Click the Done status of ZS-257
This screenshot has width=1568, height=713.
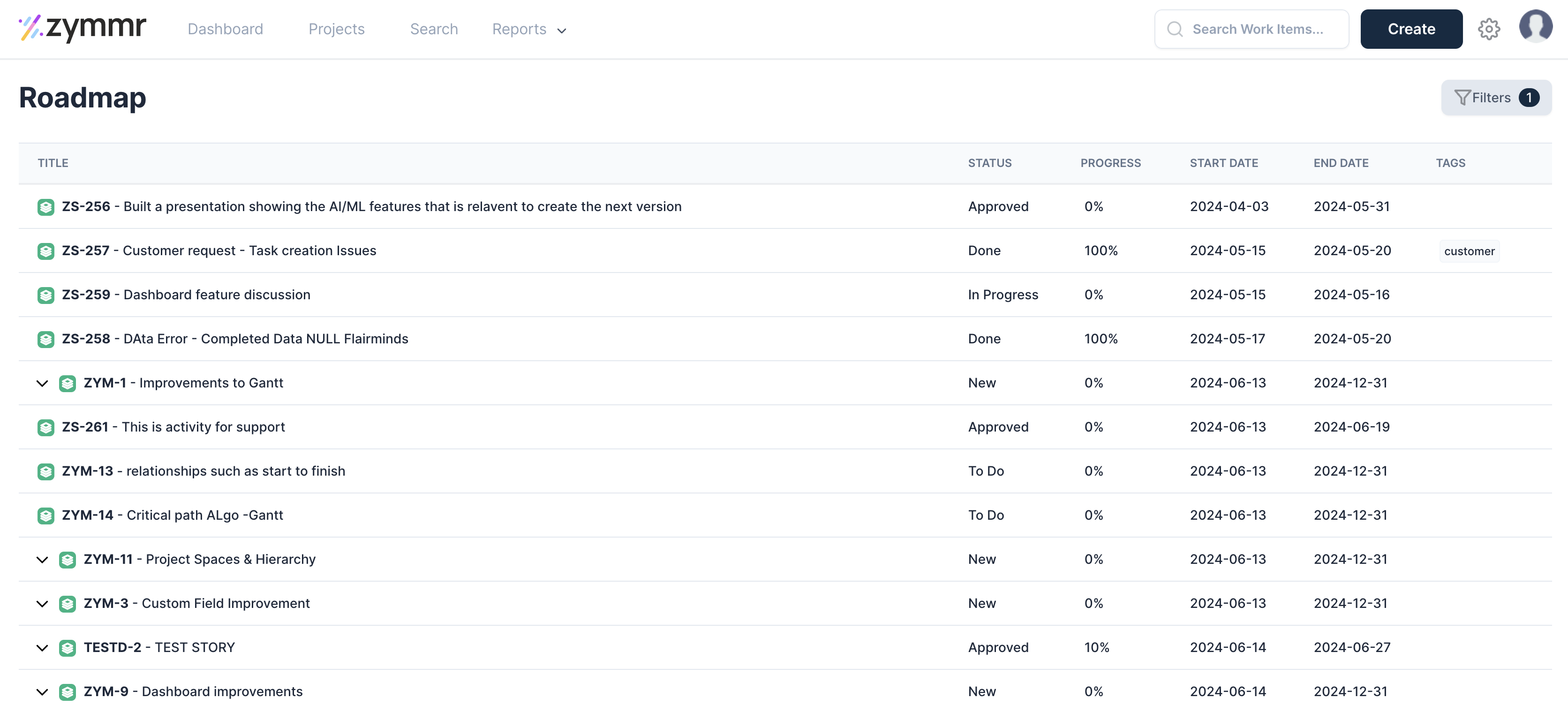[984, 251]
